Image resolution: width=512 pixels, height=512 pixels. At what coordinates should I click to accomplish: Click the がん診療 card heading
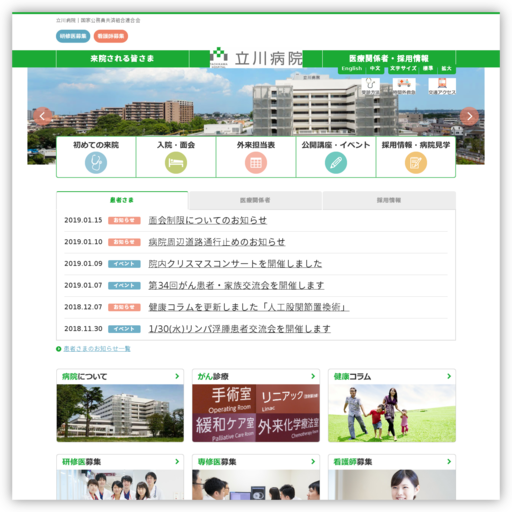tap(213, 377)
